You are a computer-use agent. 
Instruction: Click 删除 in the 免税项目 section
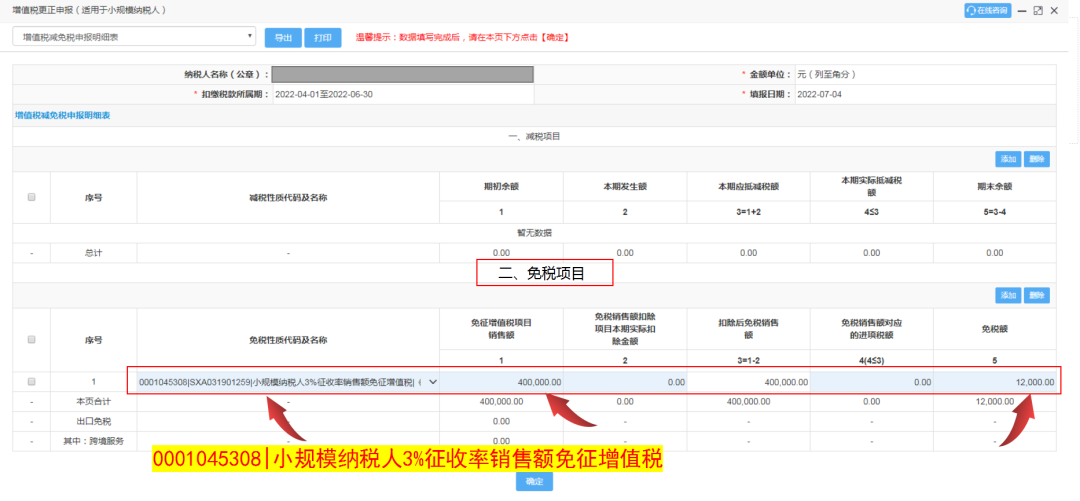1037,295
